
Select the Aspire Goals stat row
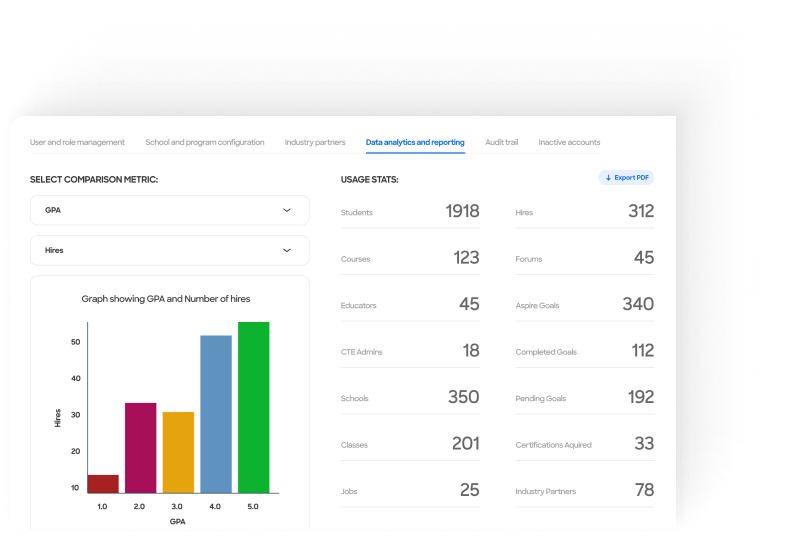(x=584, y=305)
